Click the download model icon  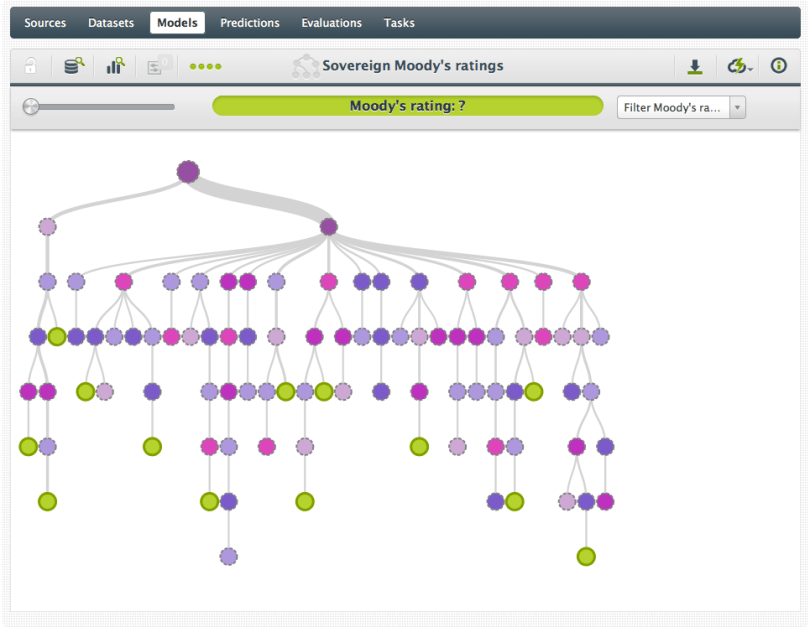695,66
